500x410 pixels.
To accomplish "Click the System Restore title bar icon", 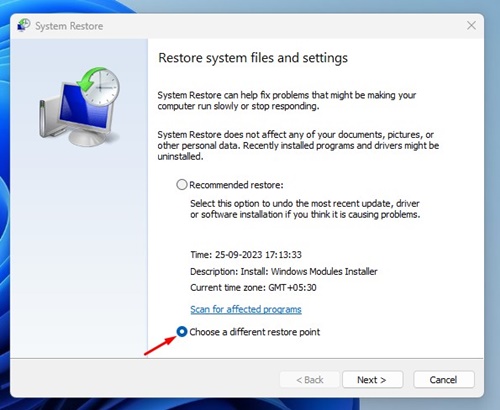I will point(24,25).
